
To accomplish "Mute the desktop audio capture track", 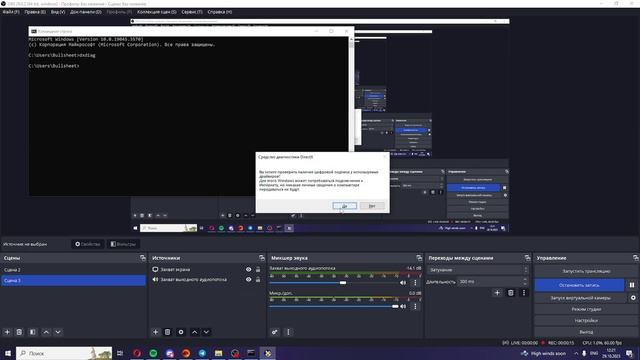I will tap(403, 282).
